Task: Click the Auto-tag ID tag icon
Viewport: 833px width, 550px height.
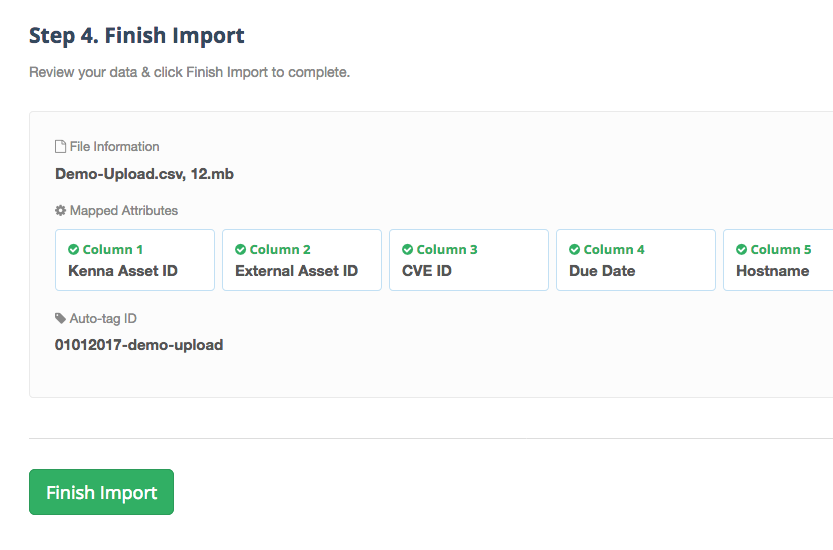Action: [61, 318]
